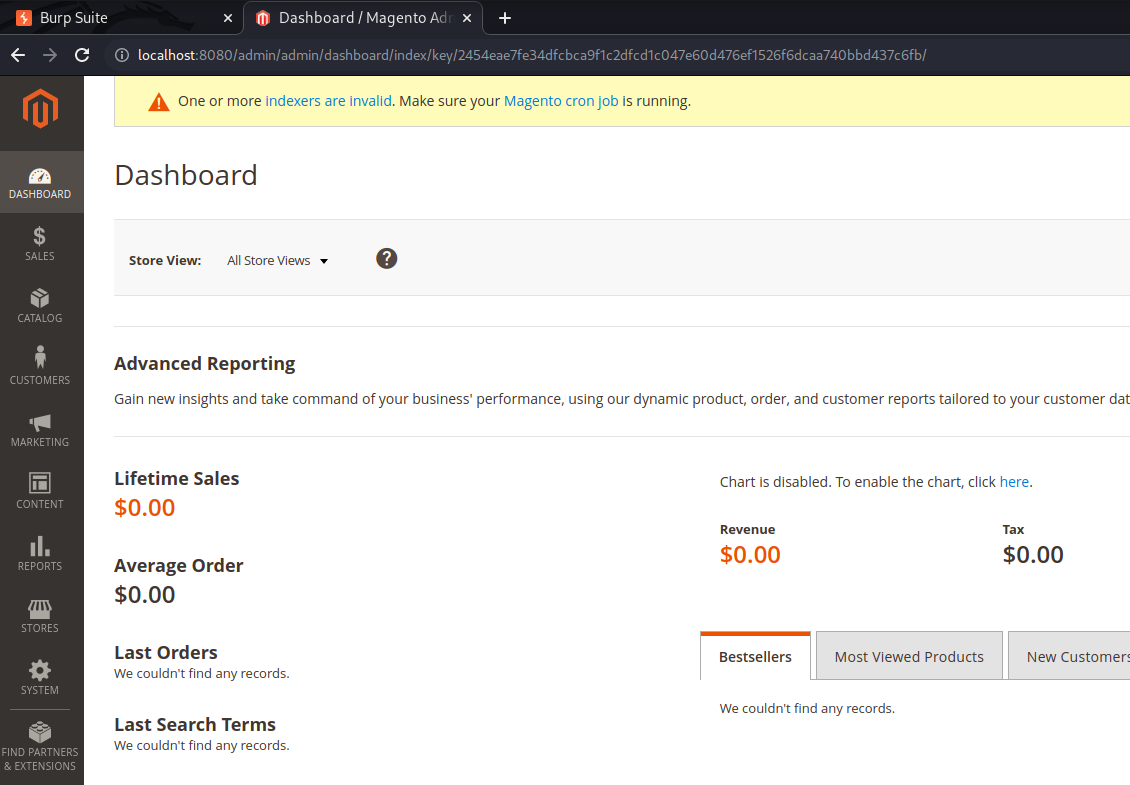Open the Dashboard sidebar menu

(40, 182)
